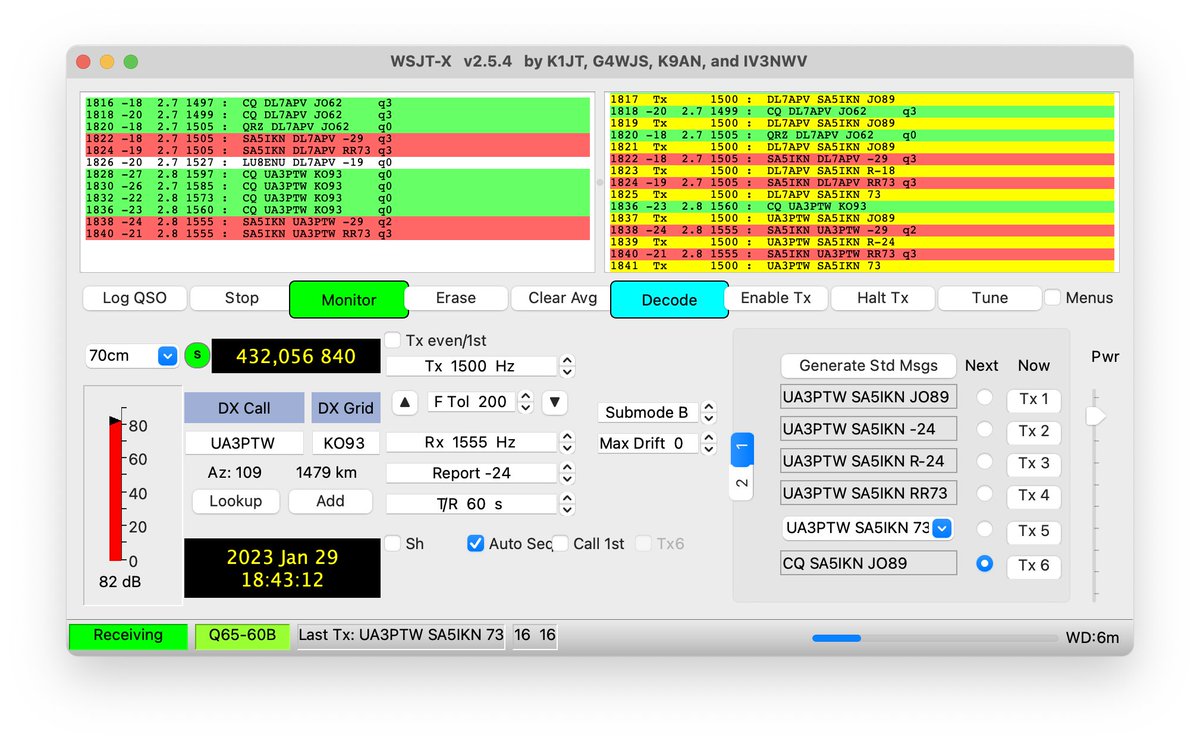Click the green S meter toggle icon

197,355
